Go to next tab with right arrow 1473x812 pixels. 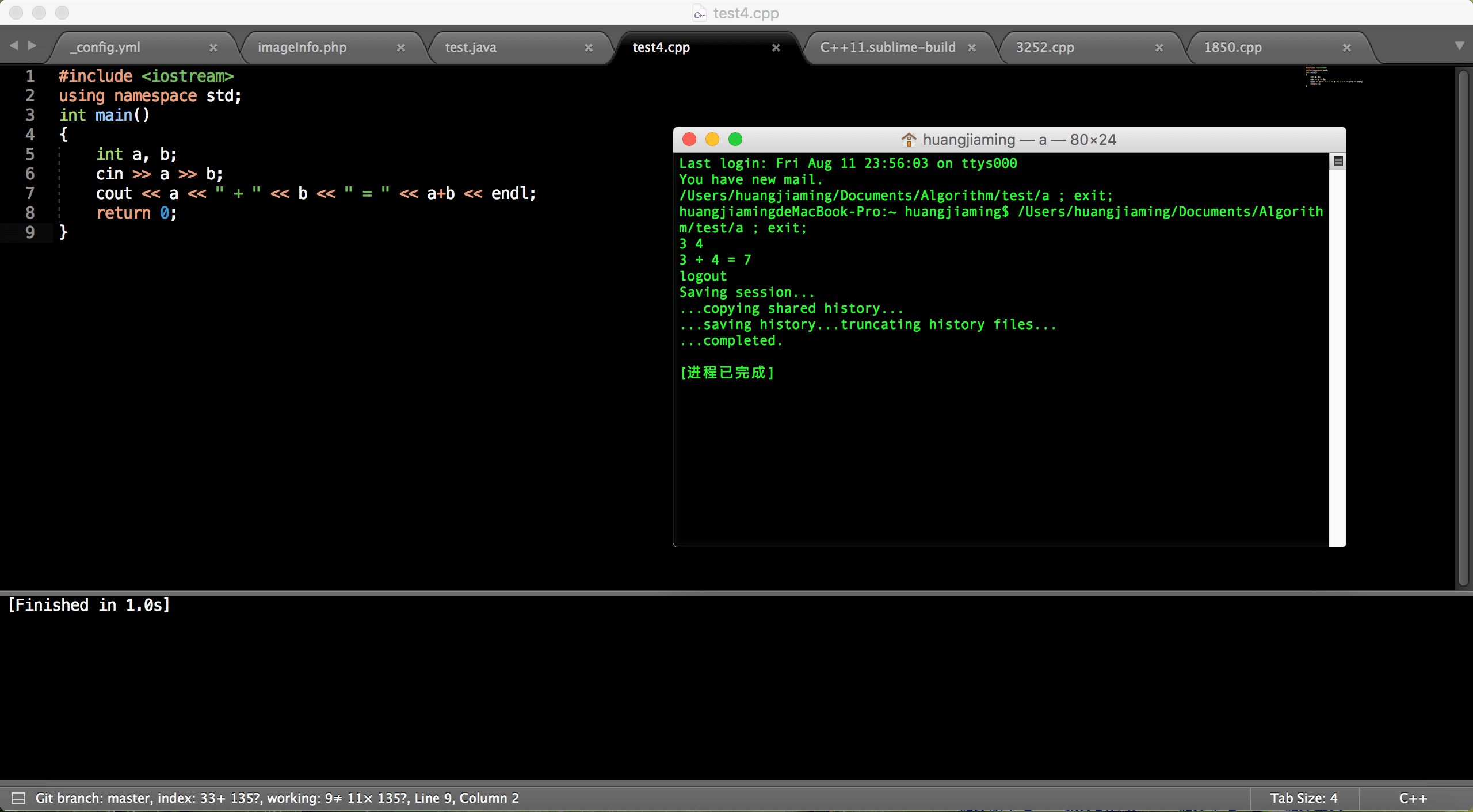[32, 45]
